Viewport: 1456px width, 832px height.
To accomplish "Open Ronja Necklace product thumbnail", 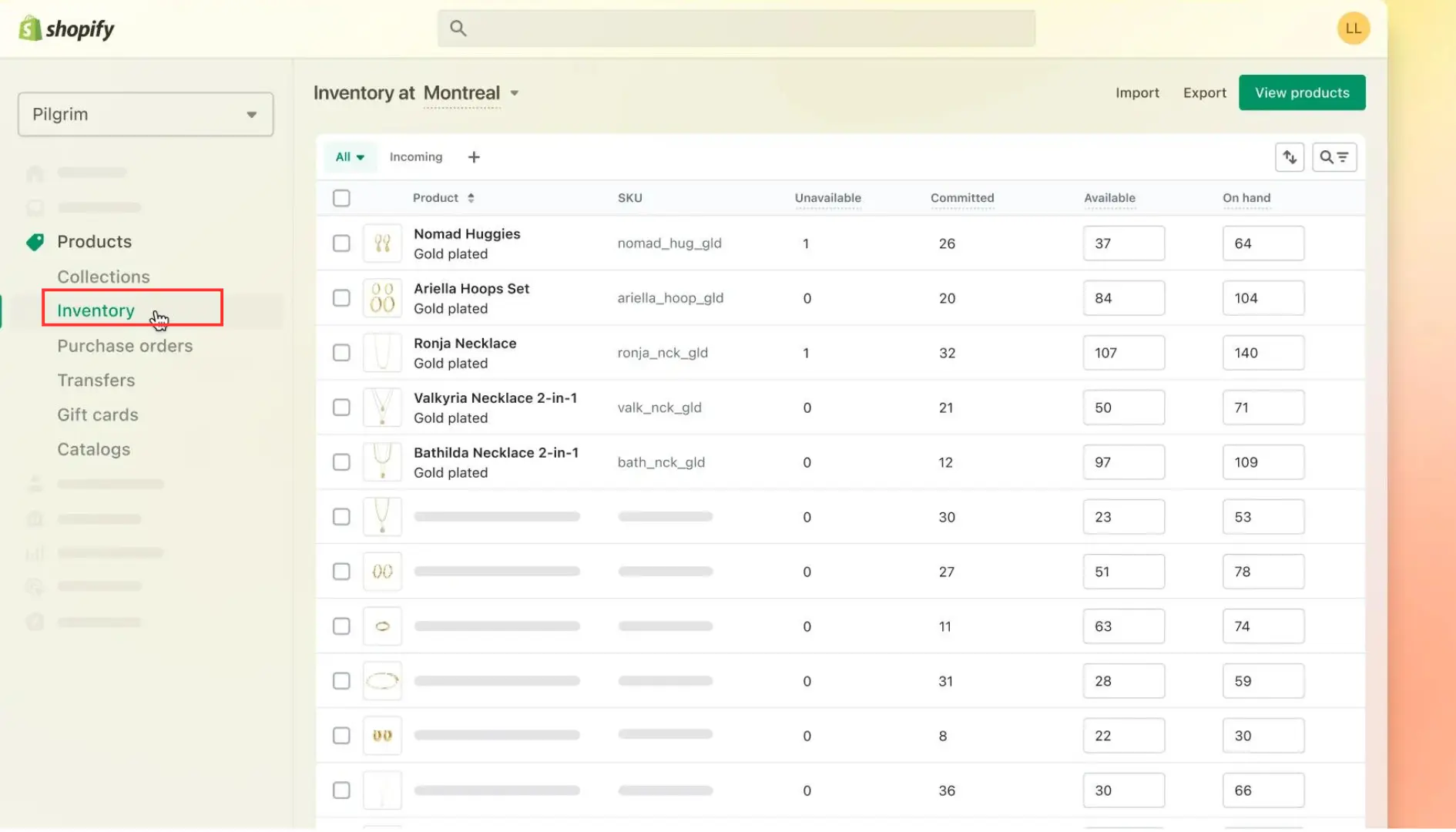I will coord(382,353).
